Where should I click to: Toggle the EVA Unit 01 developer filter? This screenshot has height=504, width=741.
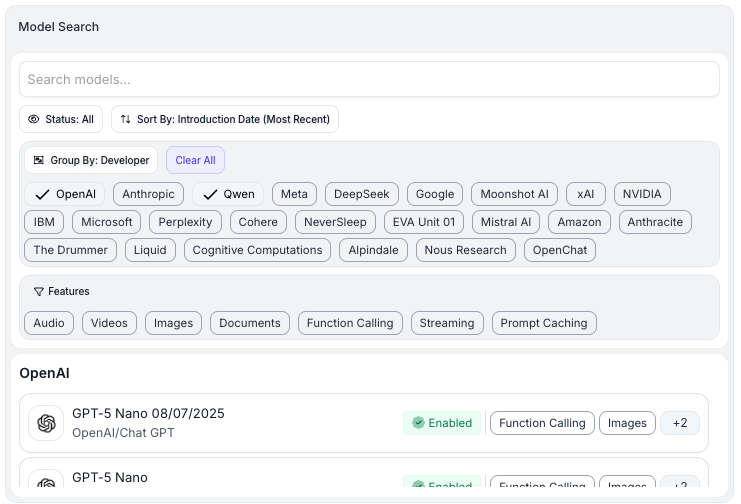tap(424, 222)
